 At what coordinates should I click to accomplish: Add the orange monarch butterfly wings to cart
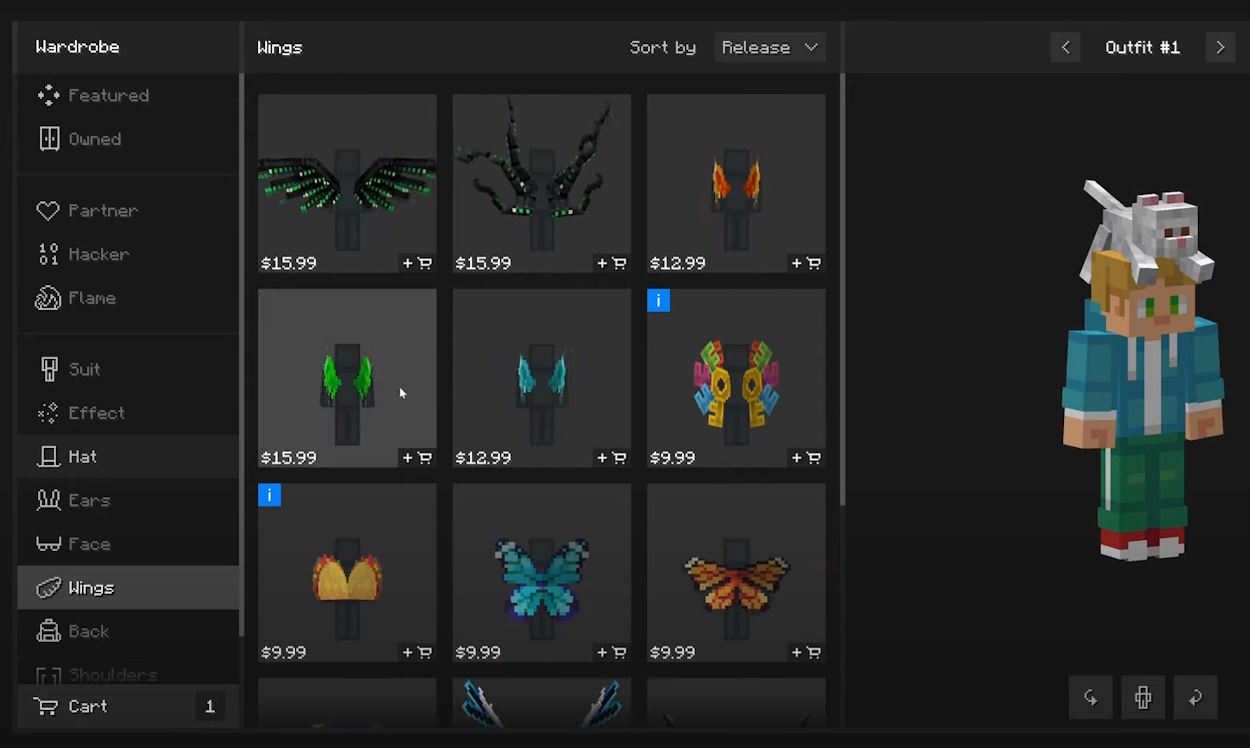(806, 651)
